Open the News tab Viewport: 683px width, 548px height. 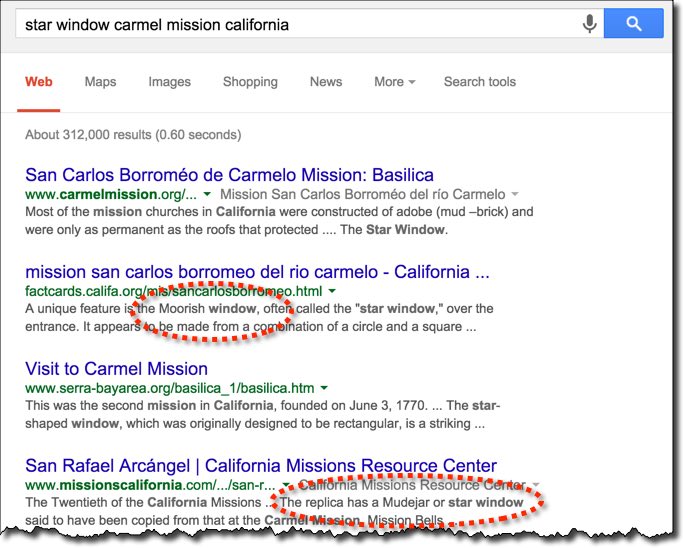326,82
